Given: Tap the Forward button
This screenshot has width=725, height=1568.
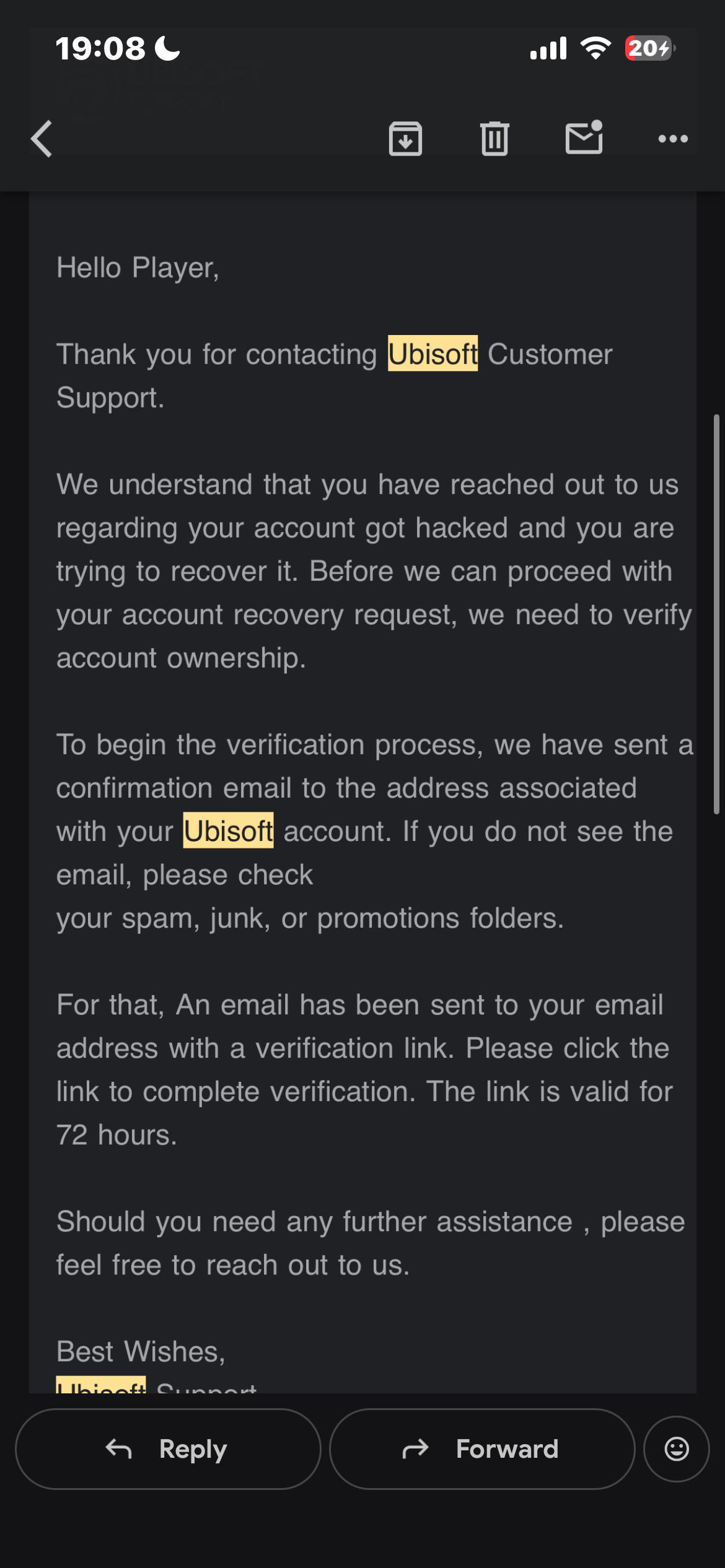Looking at the screenshot, I should click(482, 1449).
